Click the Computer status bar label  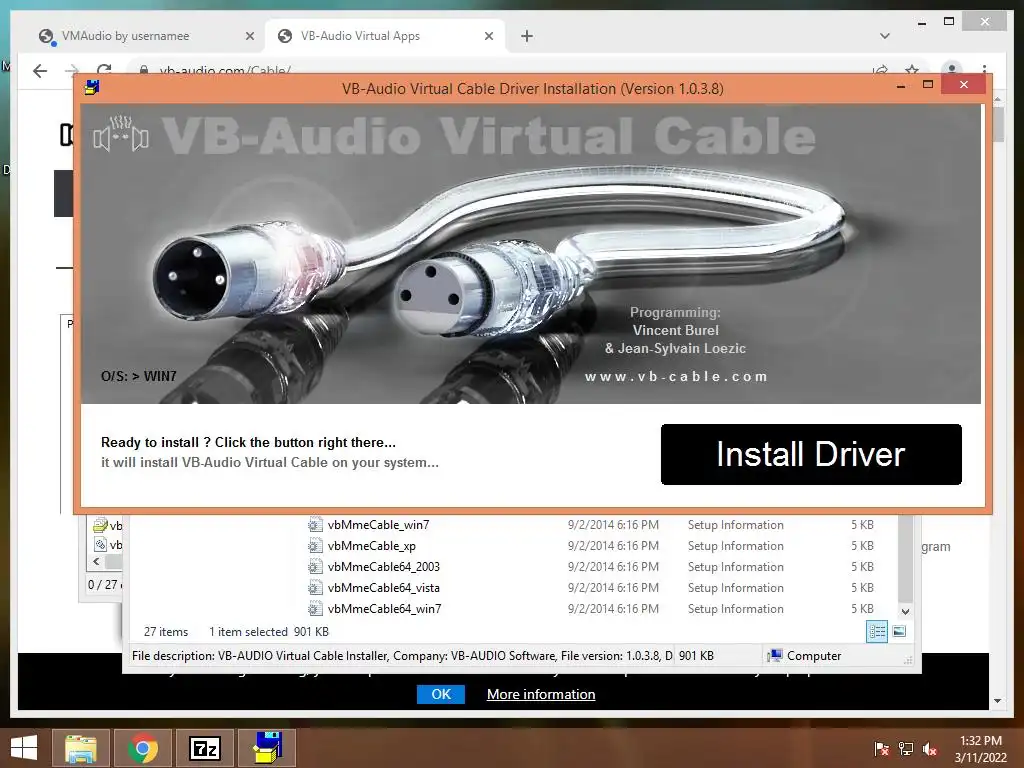[x=814, y=656]
